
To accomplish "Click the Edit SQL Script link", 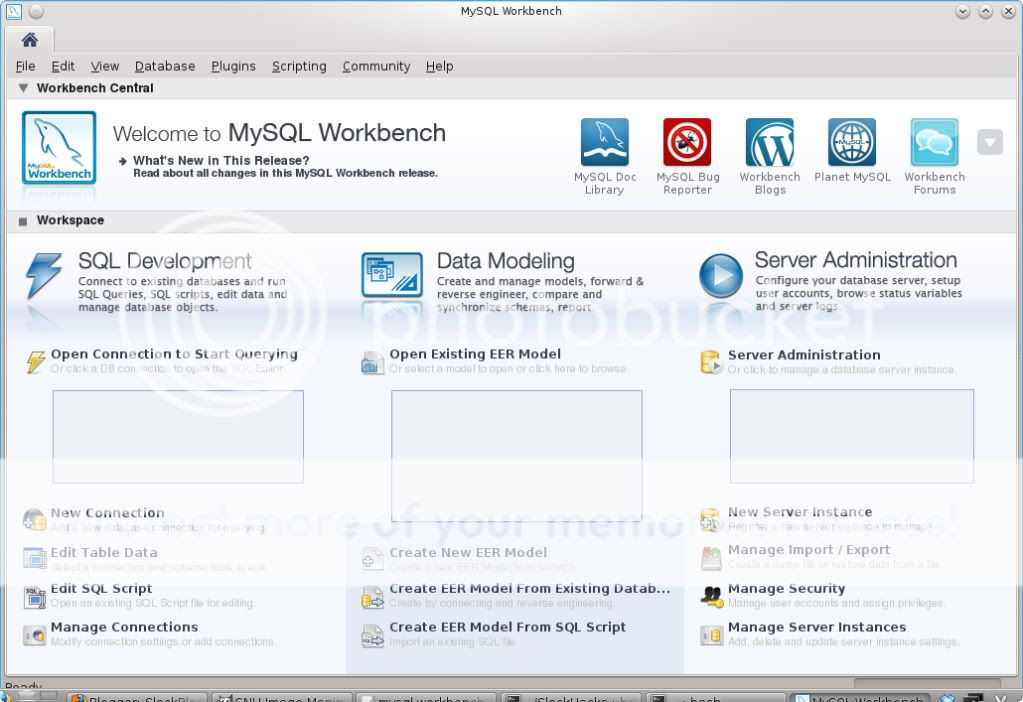I will 102,588.
